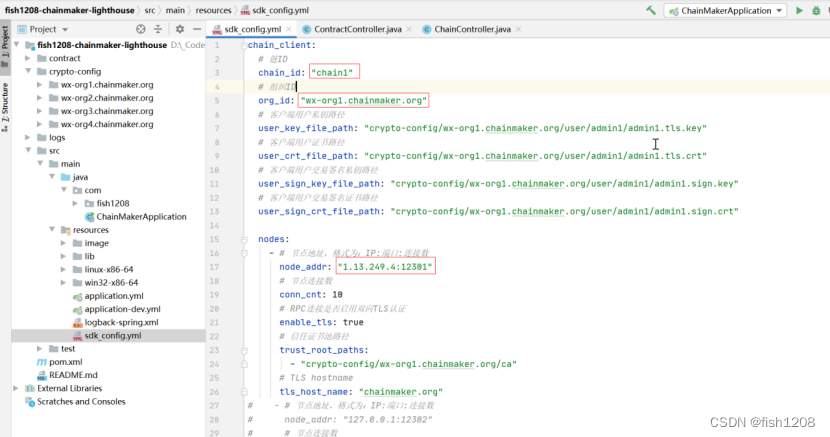
Task: Click the "1.13.249.4:12301" node address
Action: 385,267
